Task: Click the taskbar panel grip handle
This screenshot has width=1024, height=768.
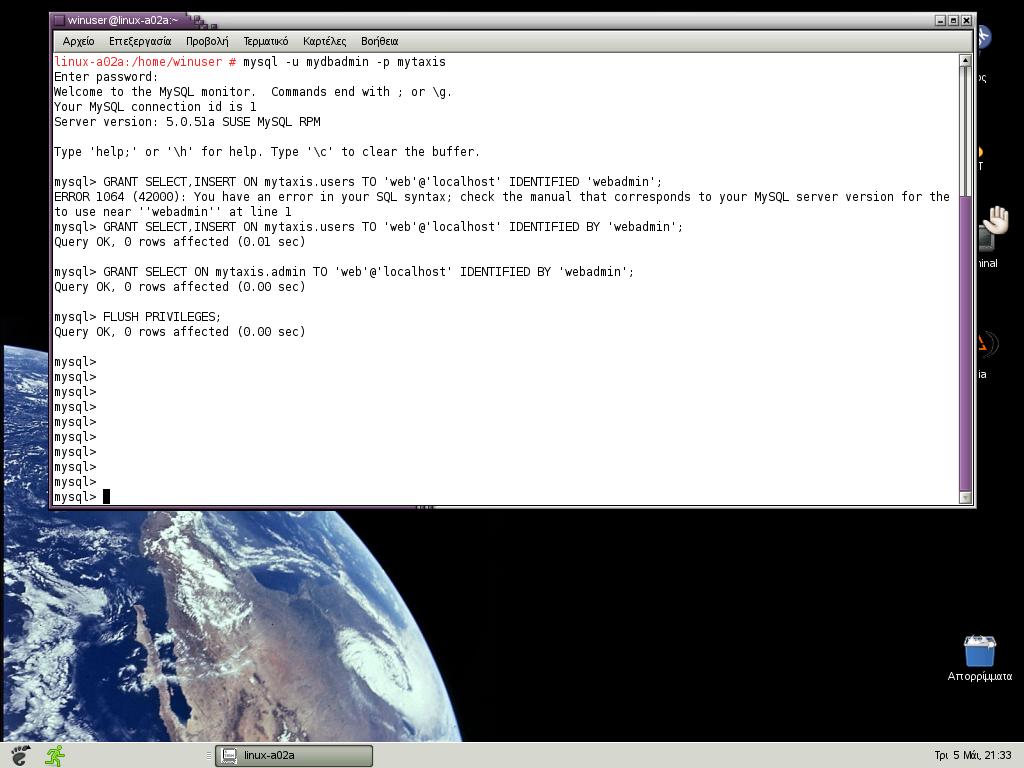Action: (x=208, y=756)
